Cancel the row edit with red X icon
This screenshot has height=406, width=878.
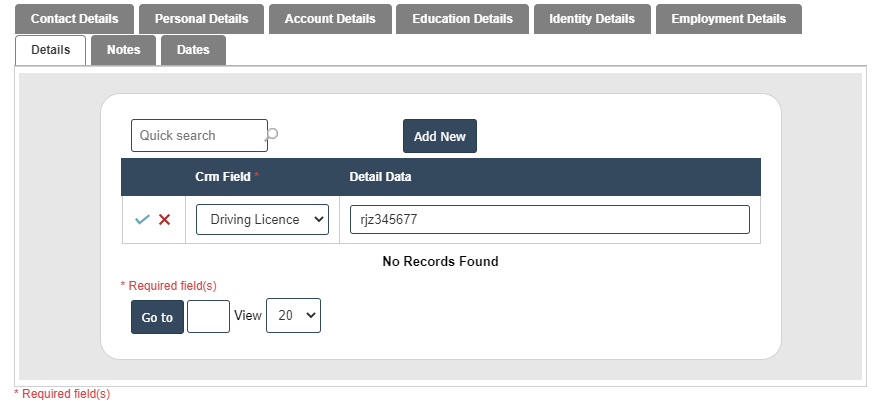click(x=164, y=220)
